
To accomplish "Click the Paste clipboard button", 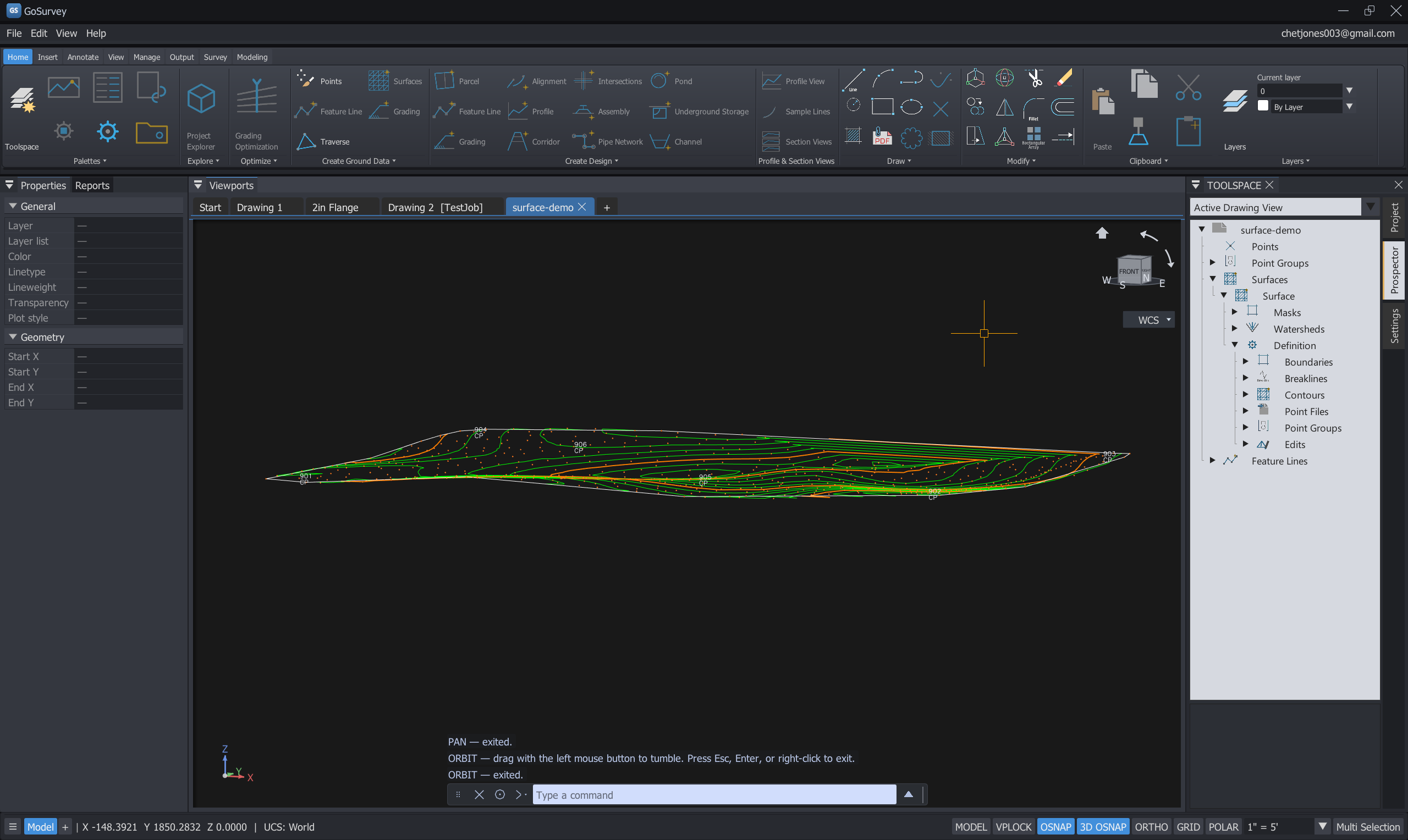I will click(1102, 119).
